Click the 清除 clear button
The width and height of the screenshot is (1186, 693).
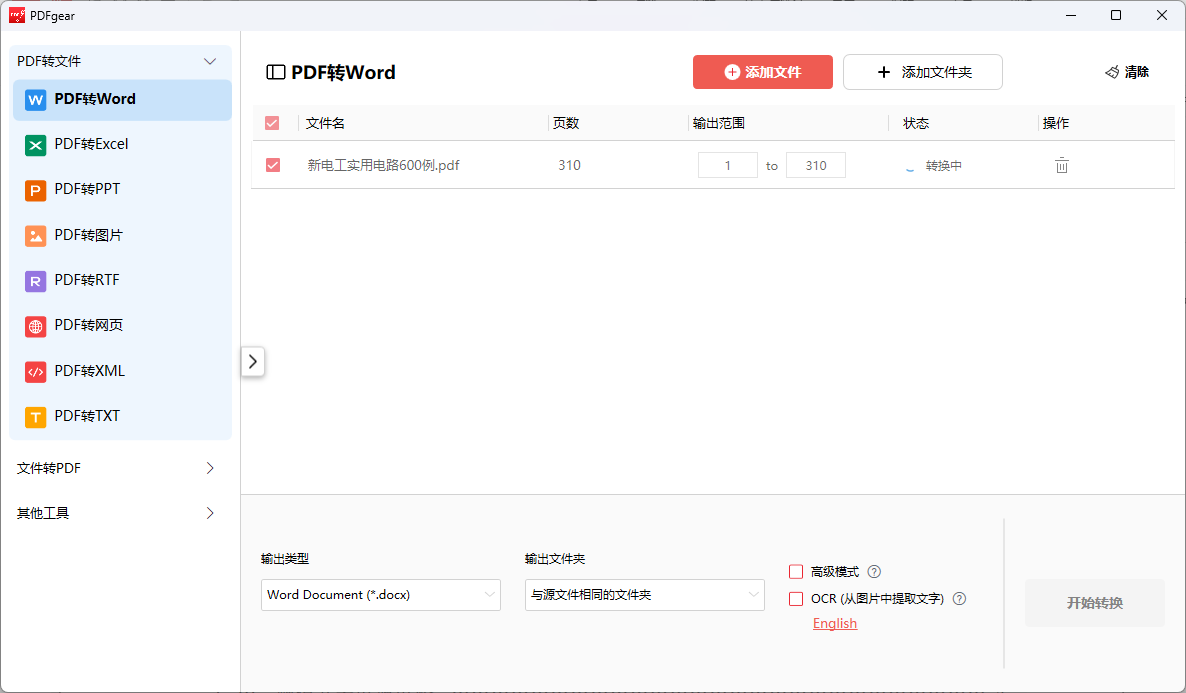tap(1127, 72)
